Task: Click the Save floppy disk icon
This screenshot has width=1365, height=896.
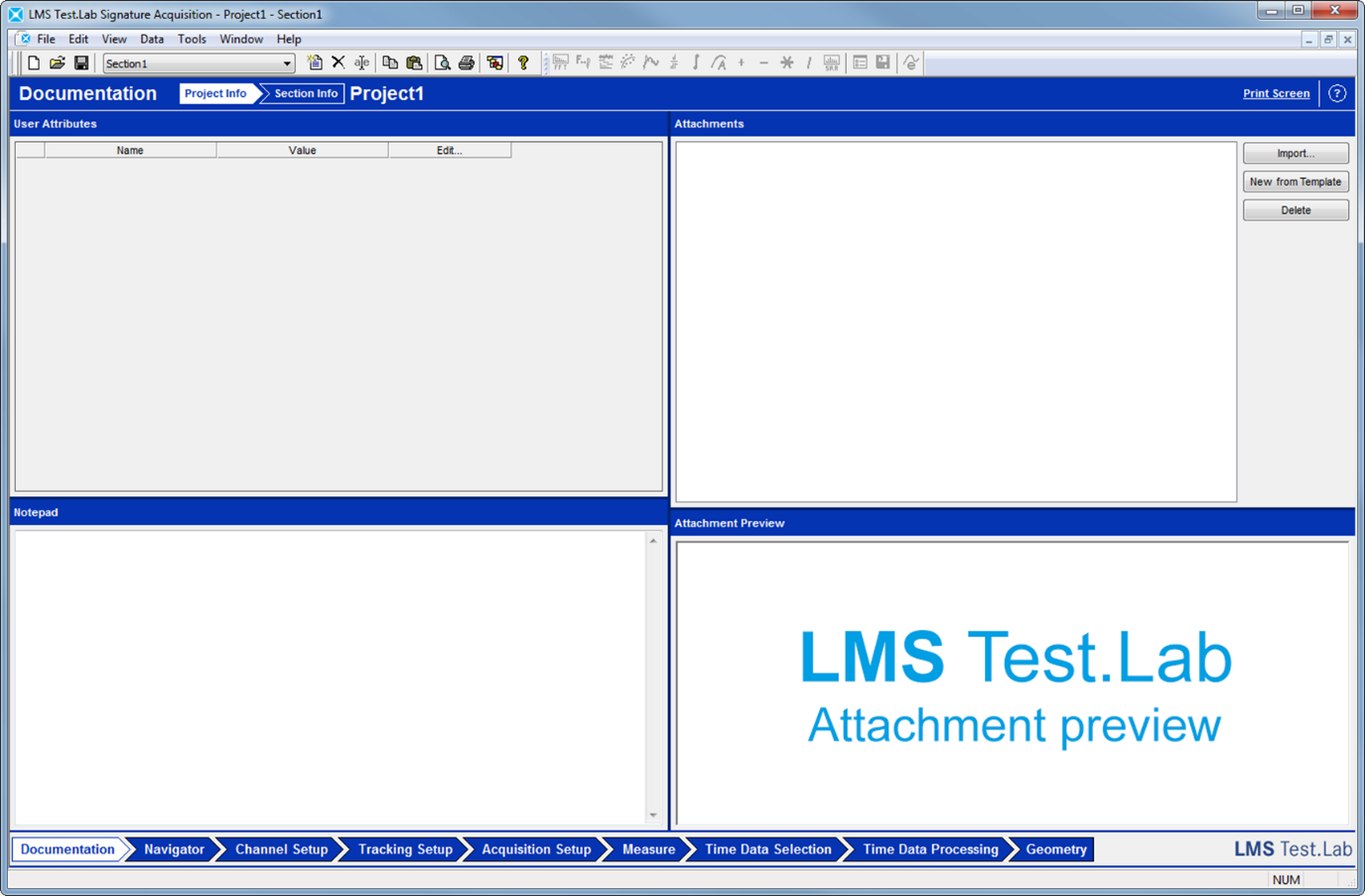Action: 81,64
